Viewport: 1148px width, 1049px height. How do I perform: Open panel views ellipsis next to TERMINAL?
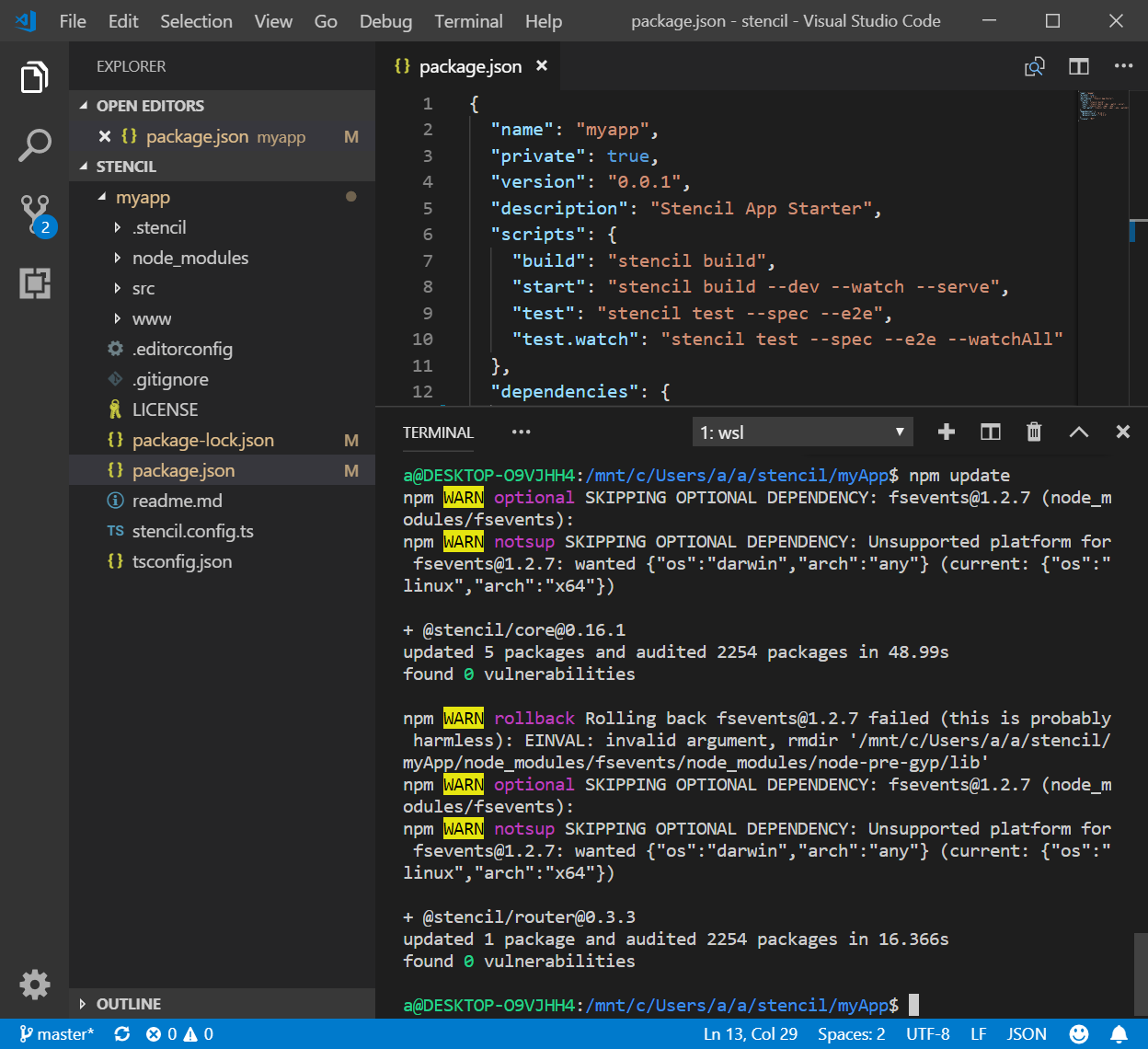[522, 432]
